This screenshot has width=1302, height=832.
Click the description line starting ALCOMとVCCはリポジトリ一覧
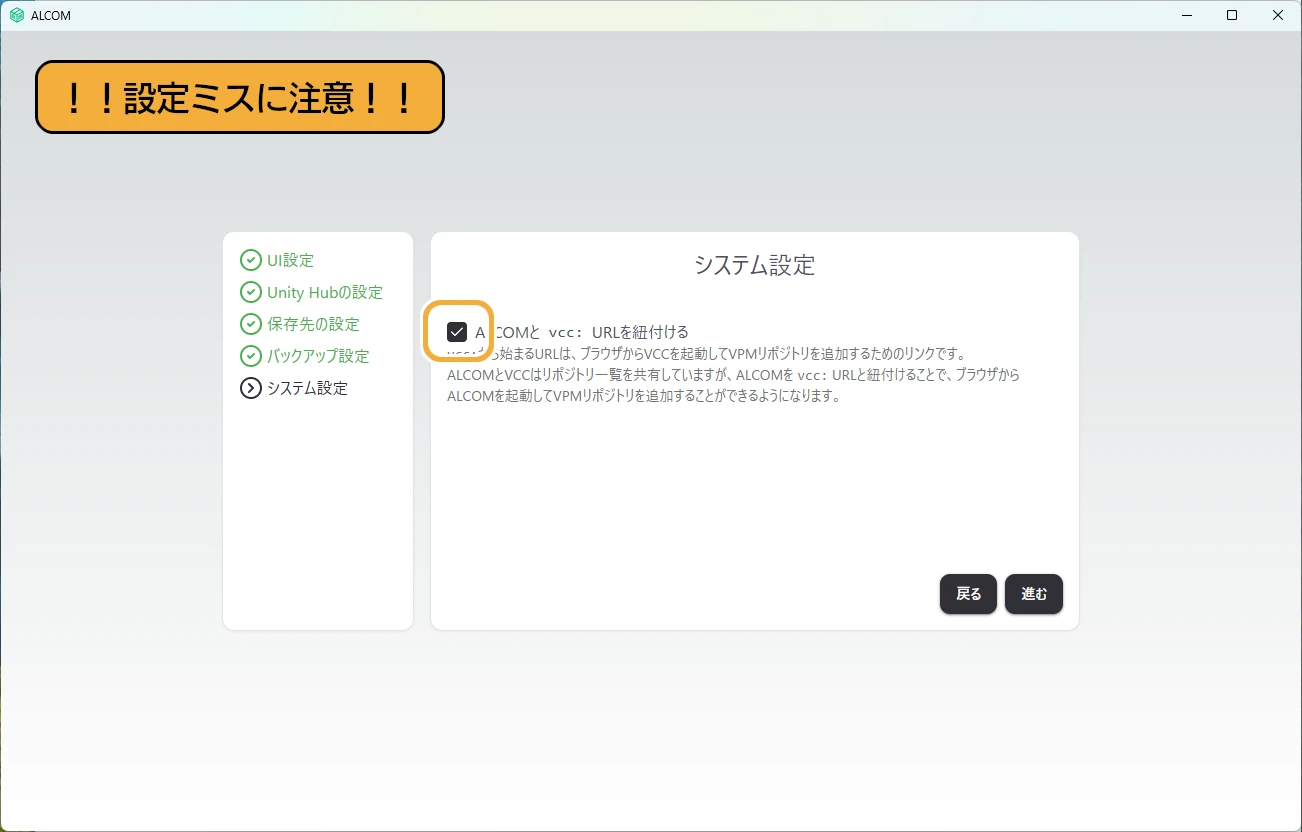click(x=733, y=374)
